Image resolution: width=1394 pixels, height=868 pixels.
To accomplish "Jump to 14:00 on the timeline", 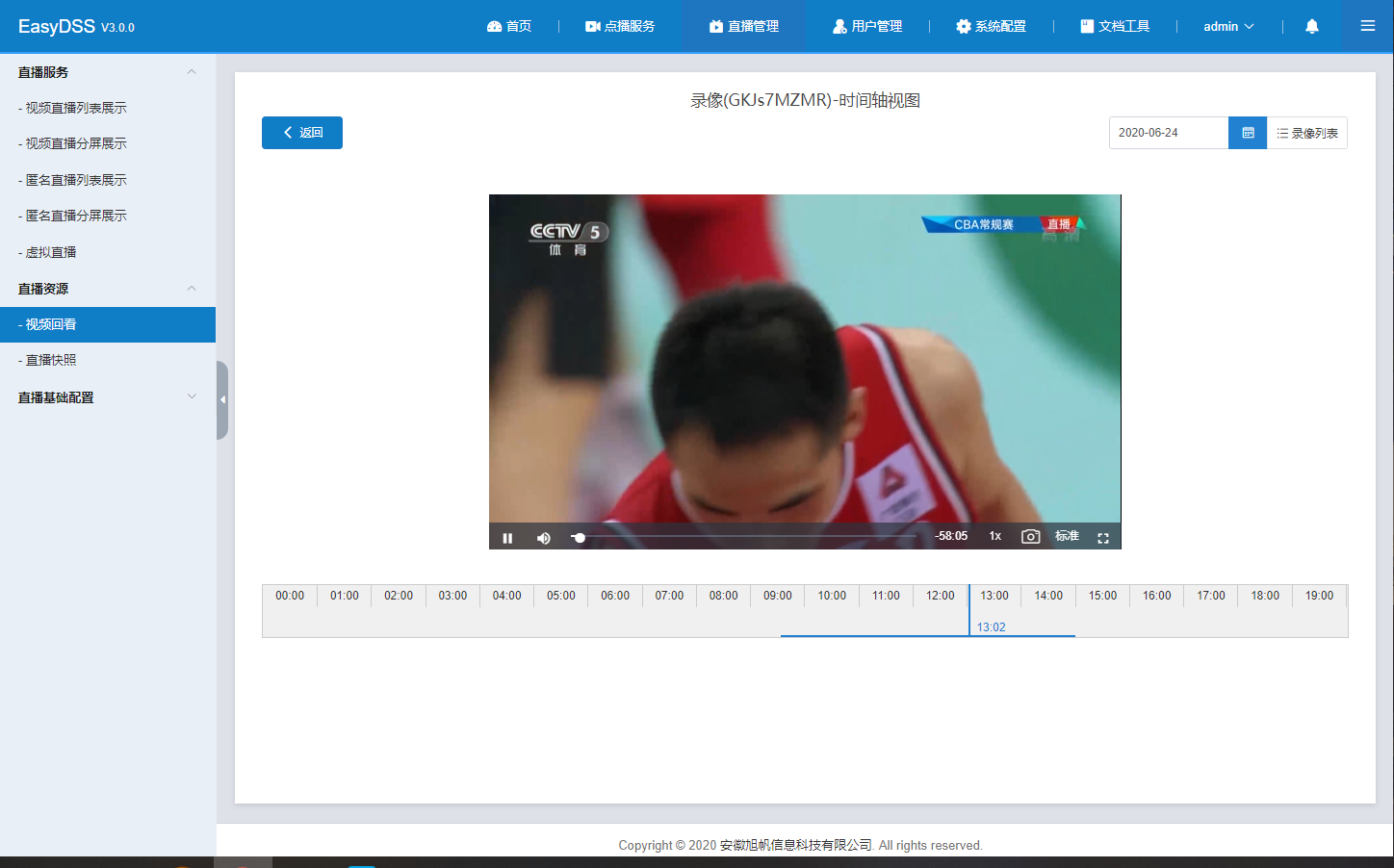I will tap(1048, 596).
